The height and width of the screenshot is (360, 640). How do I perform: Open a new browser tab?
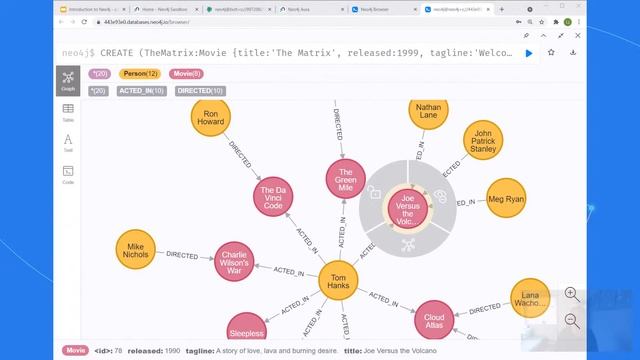click(502, 9)
